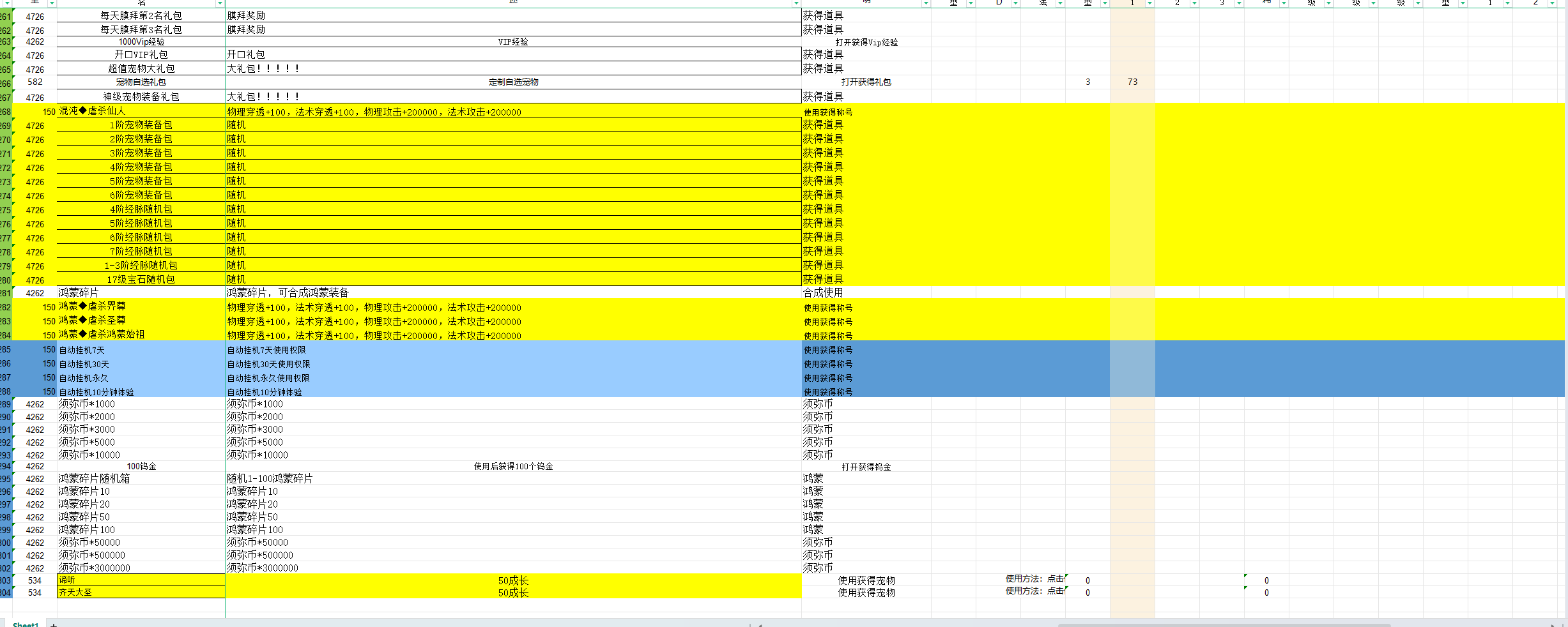Viewport: 1568px width, 627px height.
Task: Switch to the Sheet1 tab
Action: 26,624
